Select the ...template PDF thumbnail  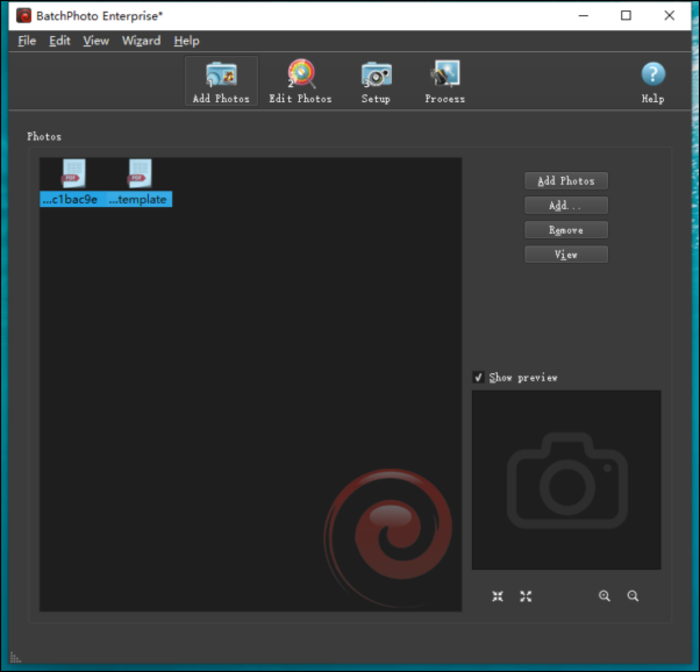139,174
